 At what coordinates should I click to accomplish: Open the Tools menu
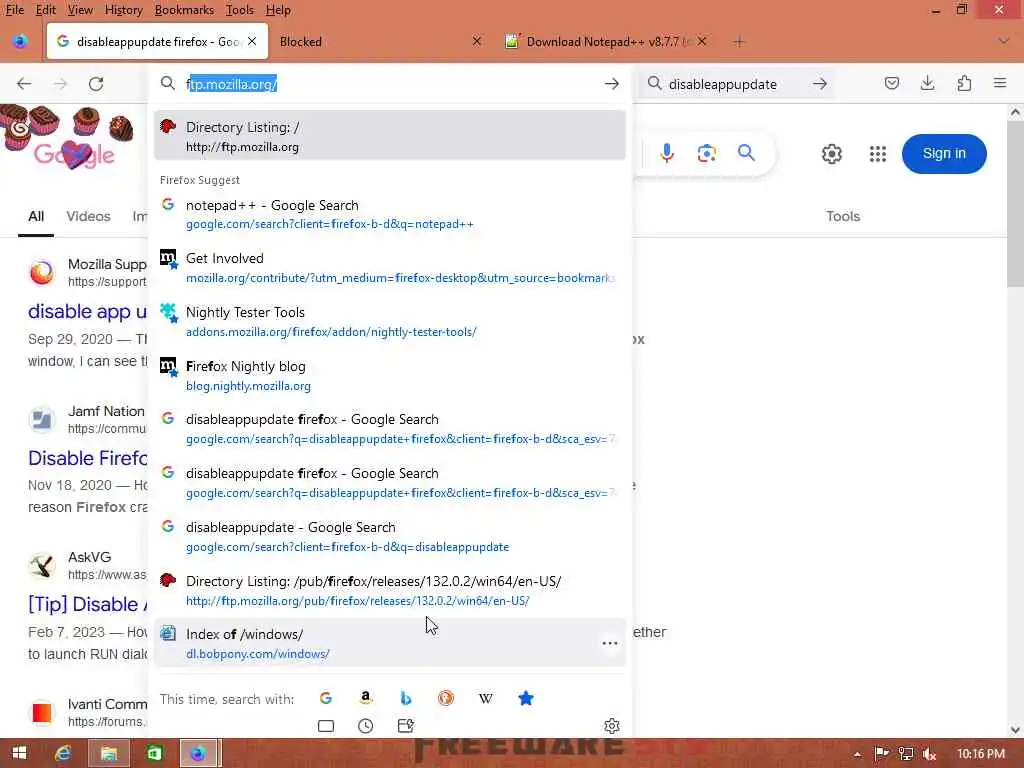[x=240, y=10]
